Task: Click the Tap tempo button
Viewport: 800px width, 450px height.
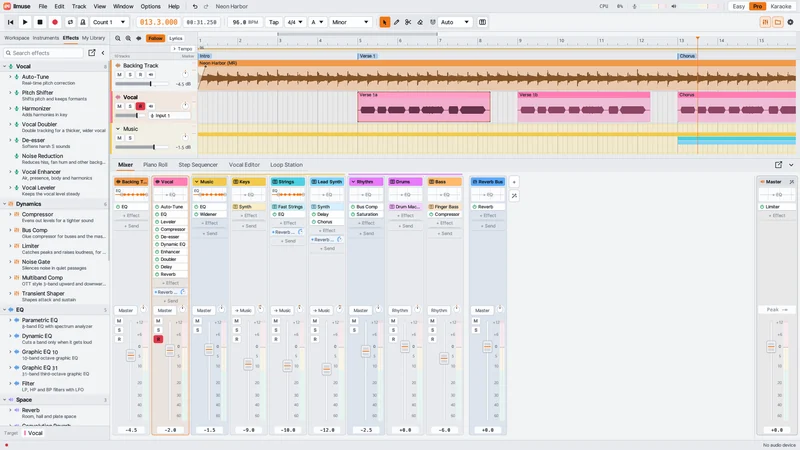Action: pyautogui.click(x=274, y=22)
